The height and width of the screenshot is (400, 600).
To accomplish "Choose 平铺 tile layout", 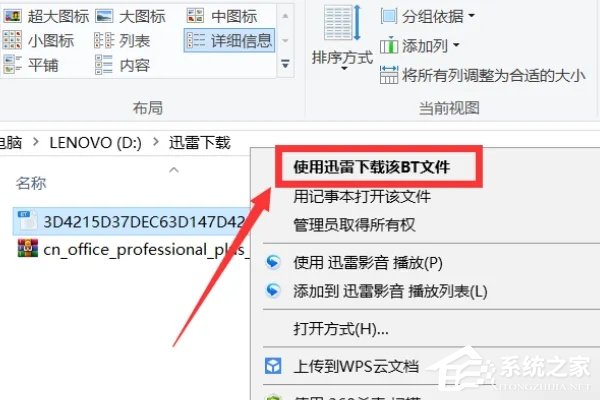I will 31,65.
